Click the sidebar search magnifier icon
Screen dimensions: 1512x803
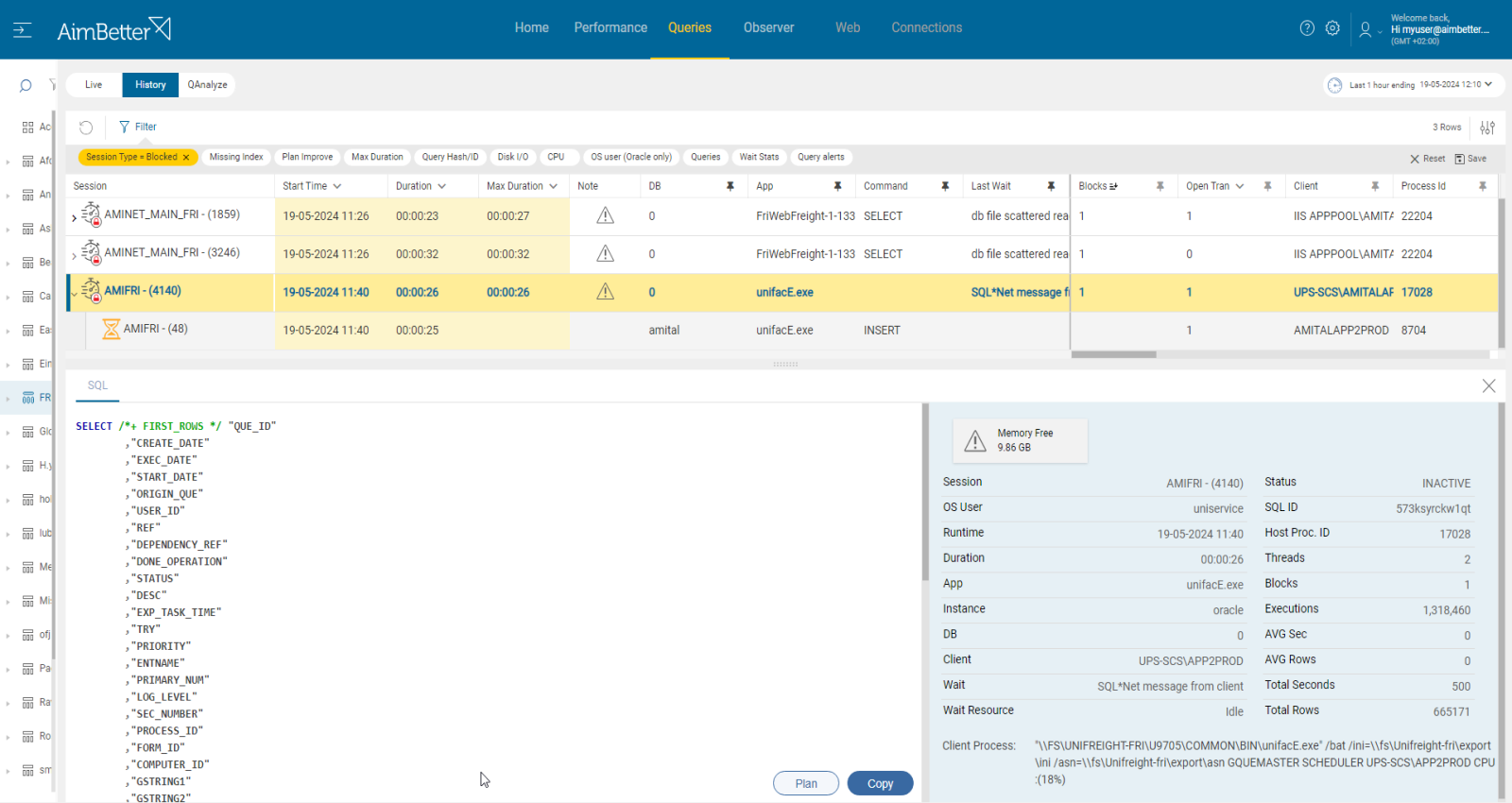pos(26,86)
